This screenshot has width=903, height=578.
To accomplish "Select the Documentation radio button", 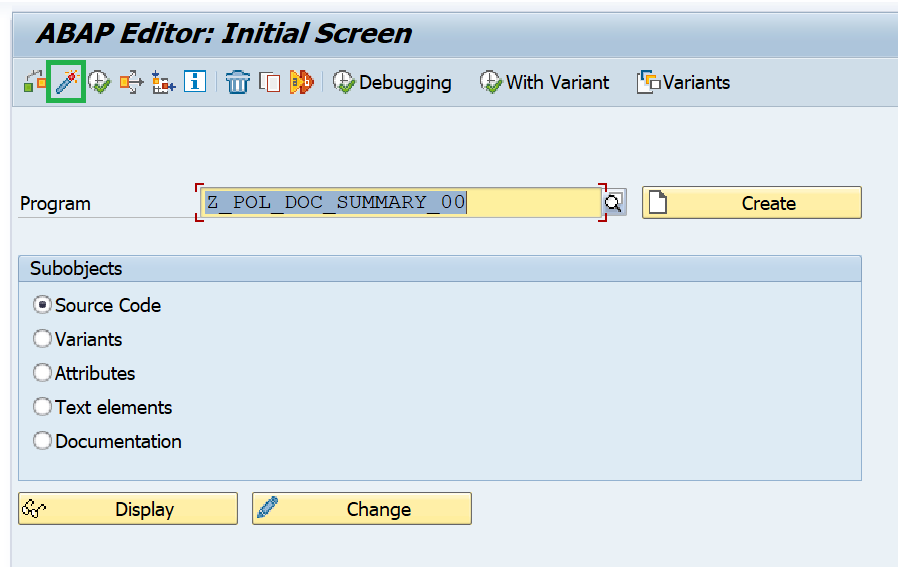I will (x=42, y=440).
